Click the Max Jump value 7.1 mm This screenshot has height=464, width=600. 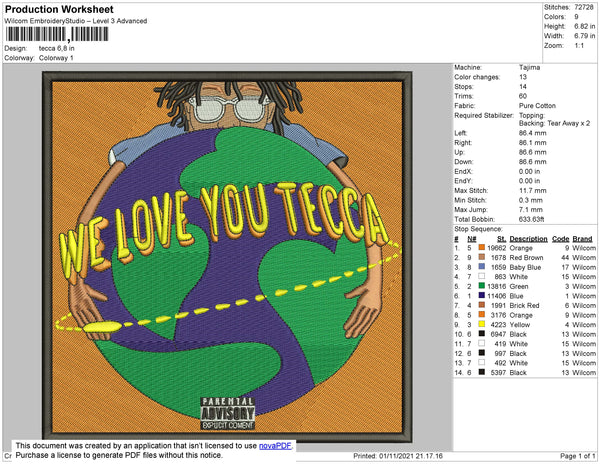tap(531, 210)
